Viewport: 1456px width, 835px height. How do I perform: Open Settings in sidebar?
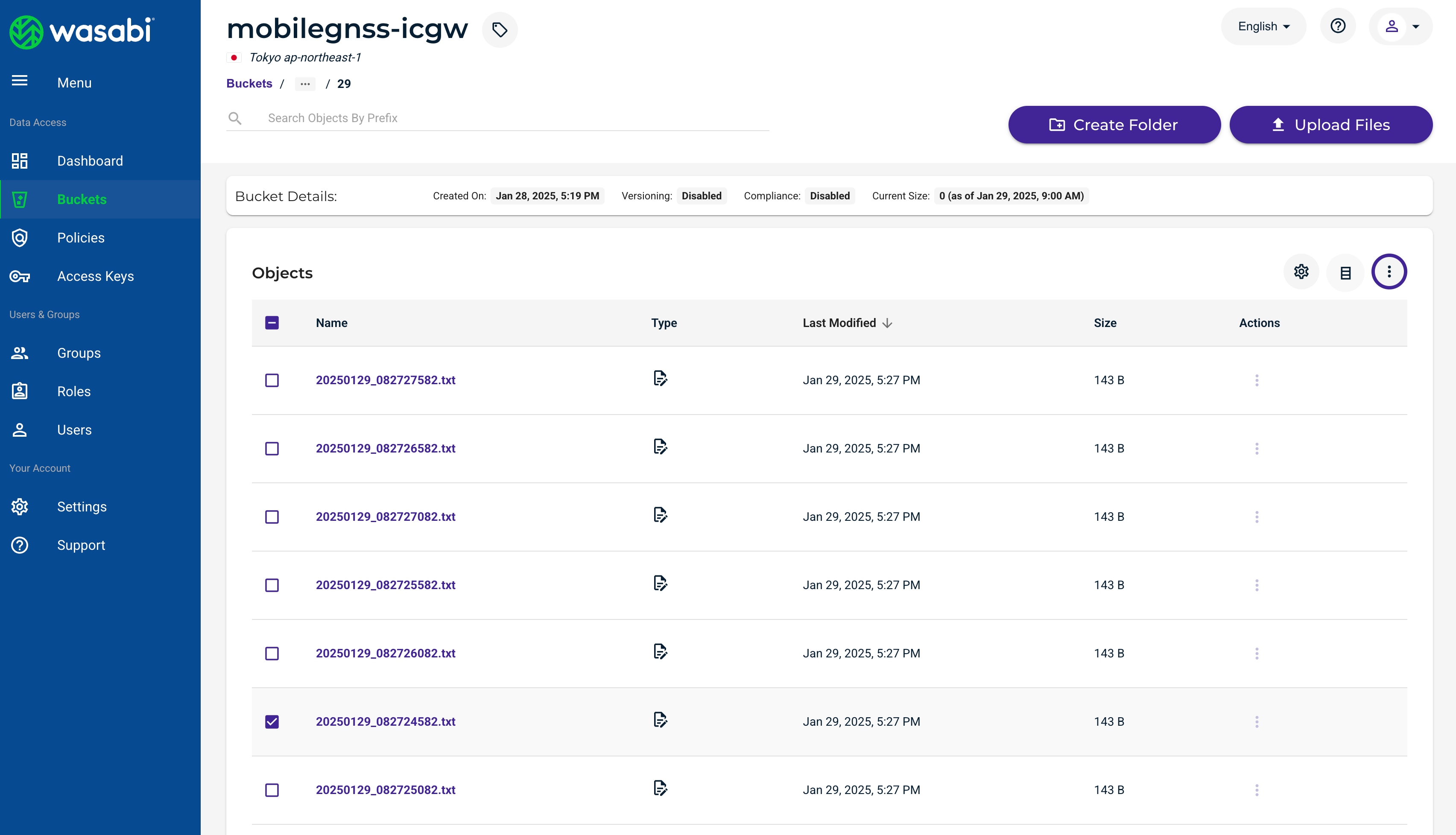coord(100,506)
